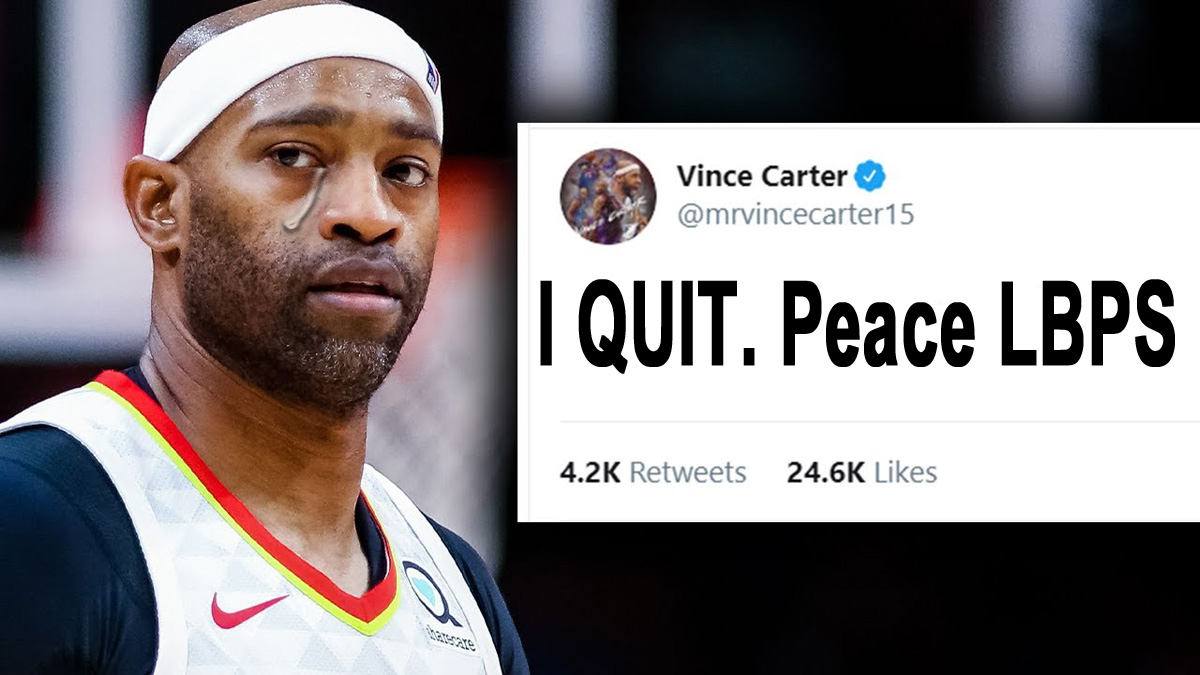Open the Vince Carter display name
The image size is (1200, 675).
click(762, 177)
